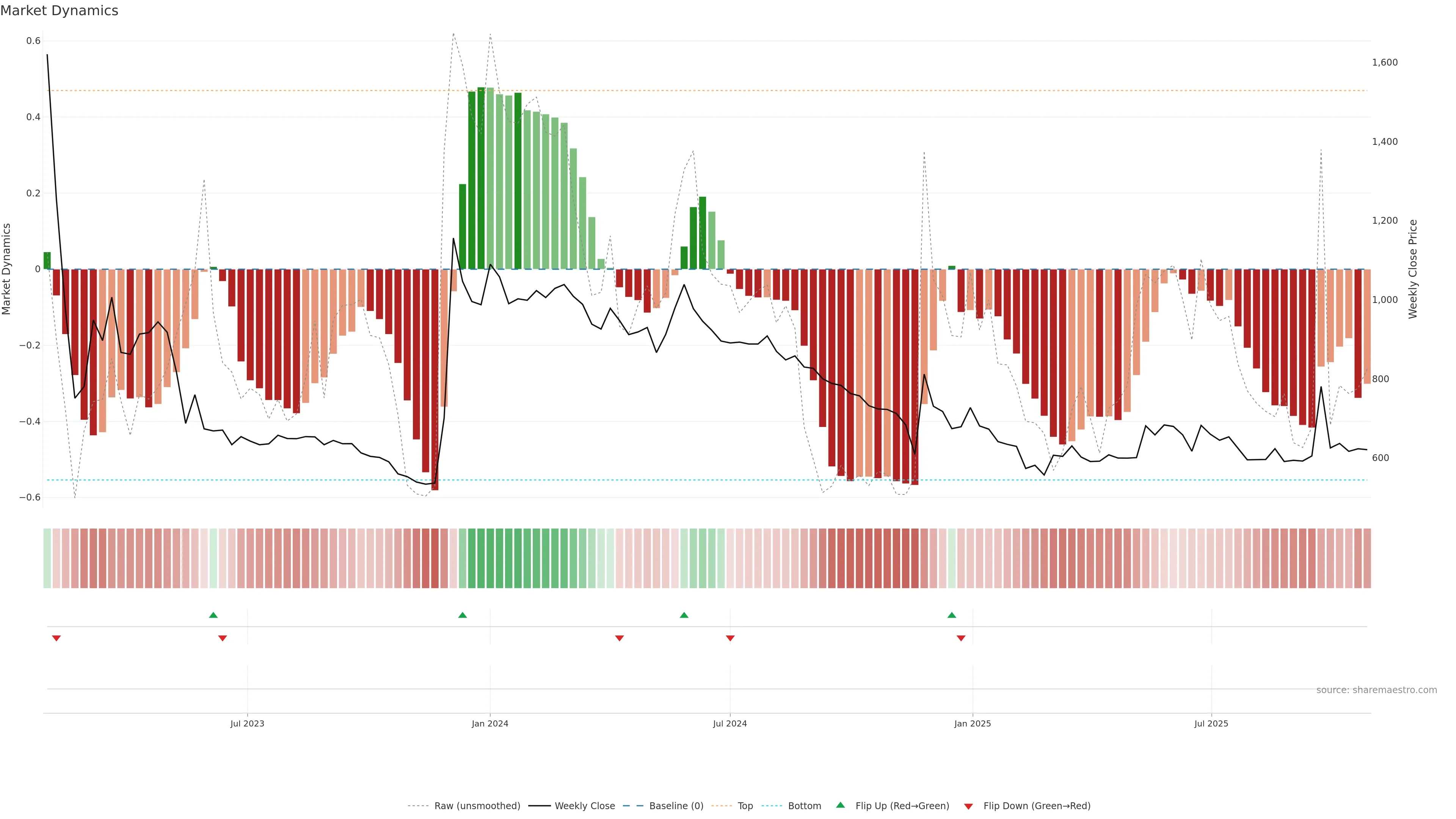Image resolution: width=1456 pixels, height=819 pixels.
Task: Click the Jan 2024 x-axis label
Action: 490,723
